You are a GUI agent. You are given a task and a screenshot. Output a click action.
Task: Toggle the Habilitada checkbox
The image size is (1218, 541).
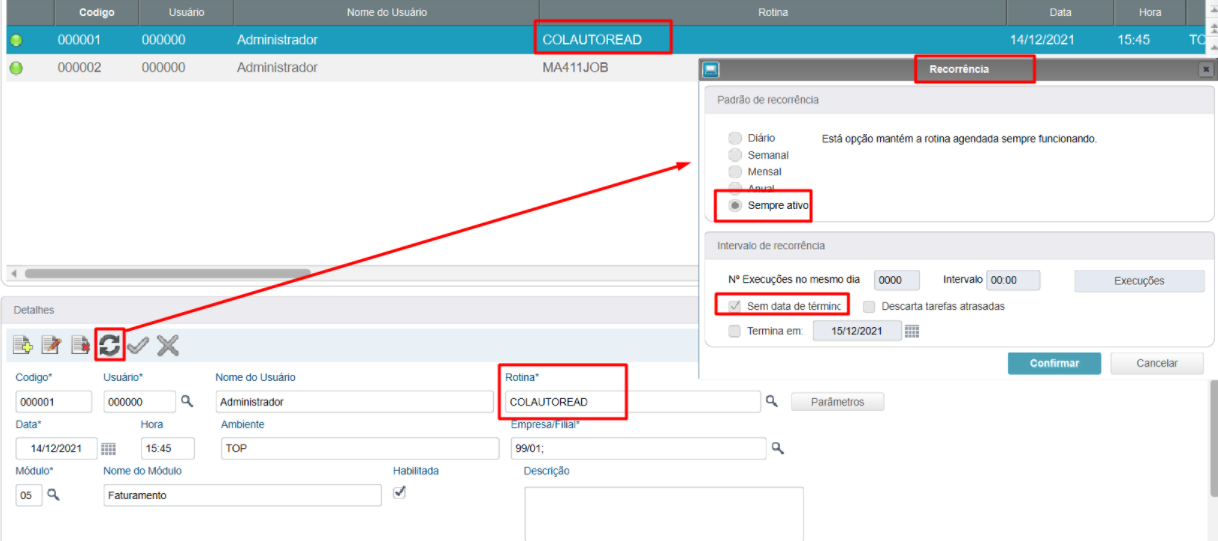tap(400, 492)
